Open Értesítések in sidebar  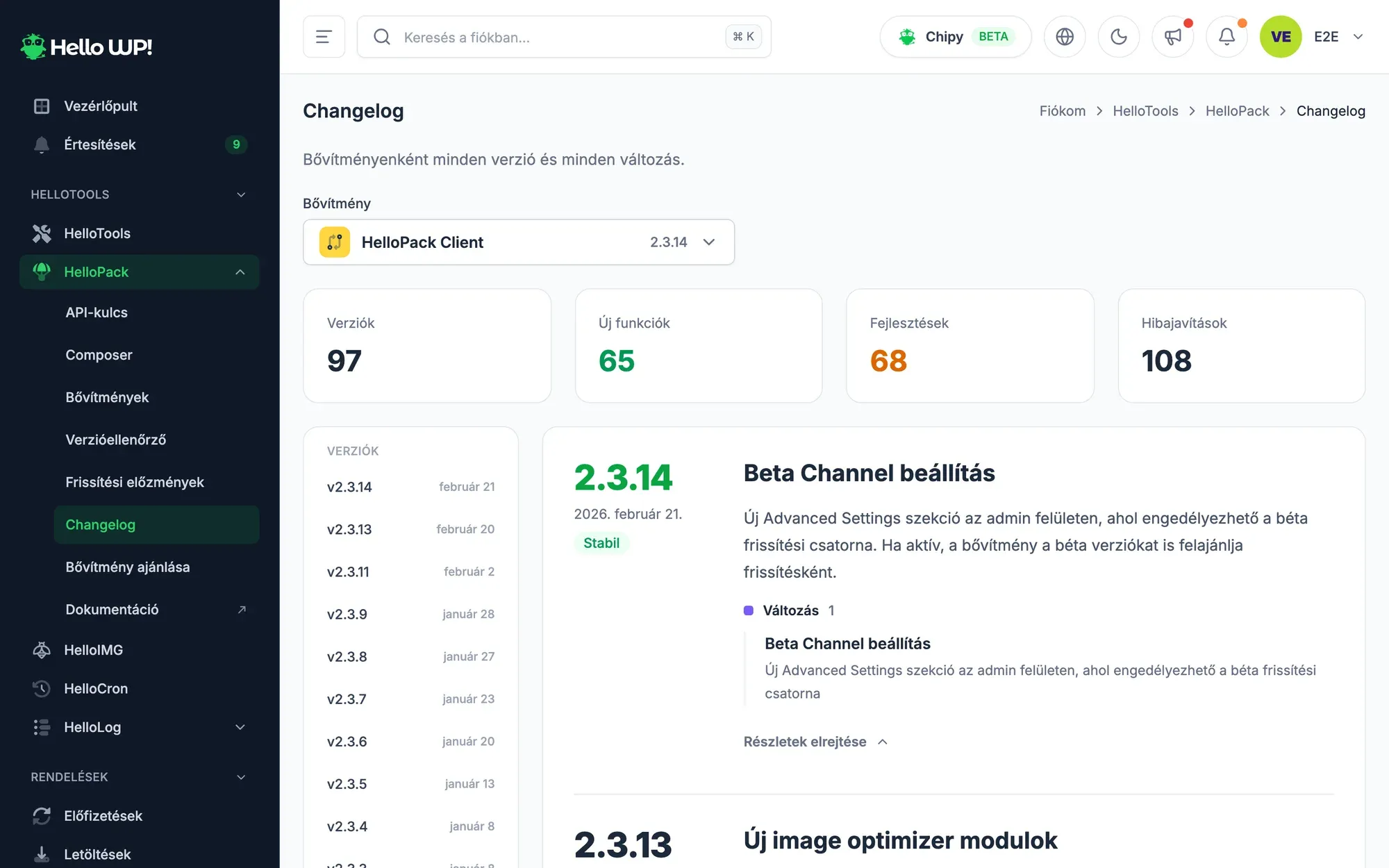click(x=140, y=144)
